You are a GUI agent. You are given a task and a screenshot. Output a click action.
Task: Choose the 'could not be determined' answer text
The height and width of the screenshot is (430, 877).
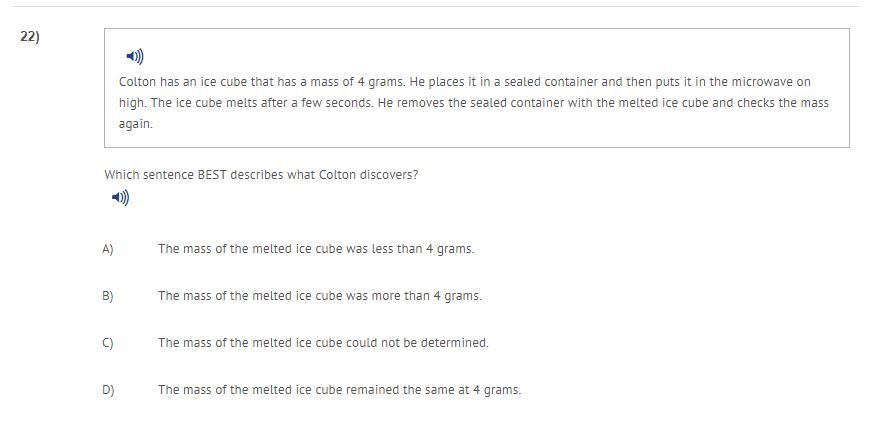[323, 343]
